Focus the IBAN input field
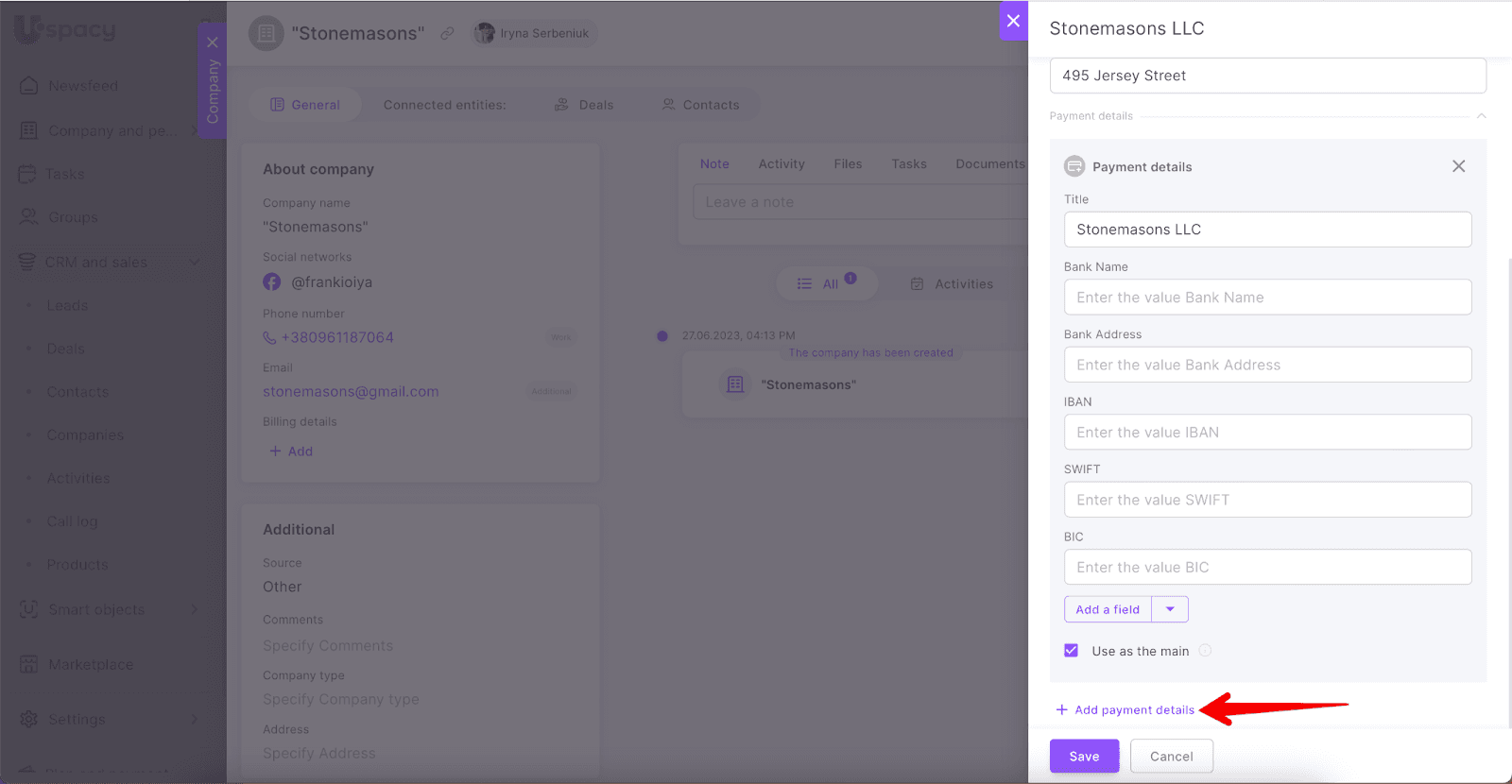The width and height of the screenshot is (1512, 784). click(1267, 433)
